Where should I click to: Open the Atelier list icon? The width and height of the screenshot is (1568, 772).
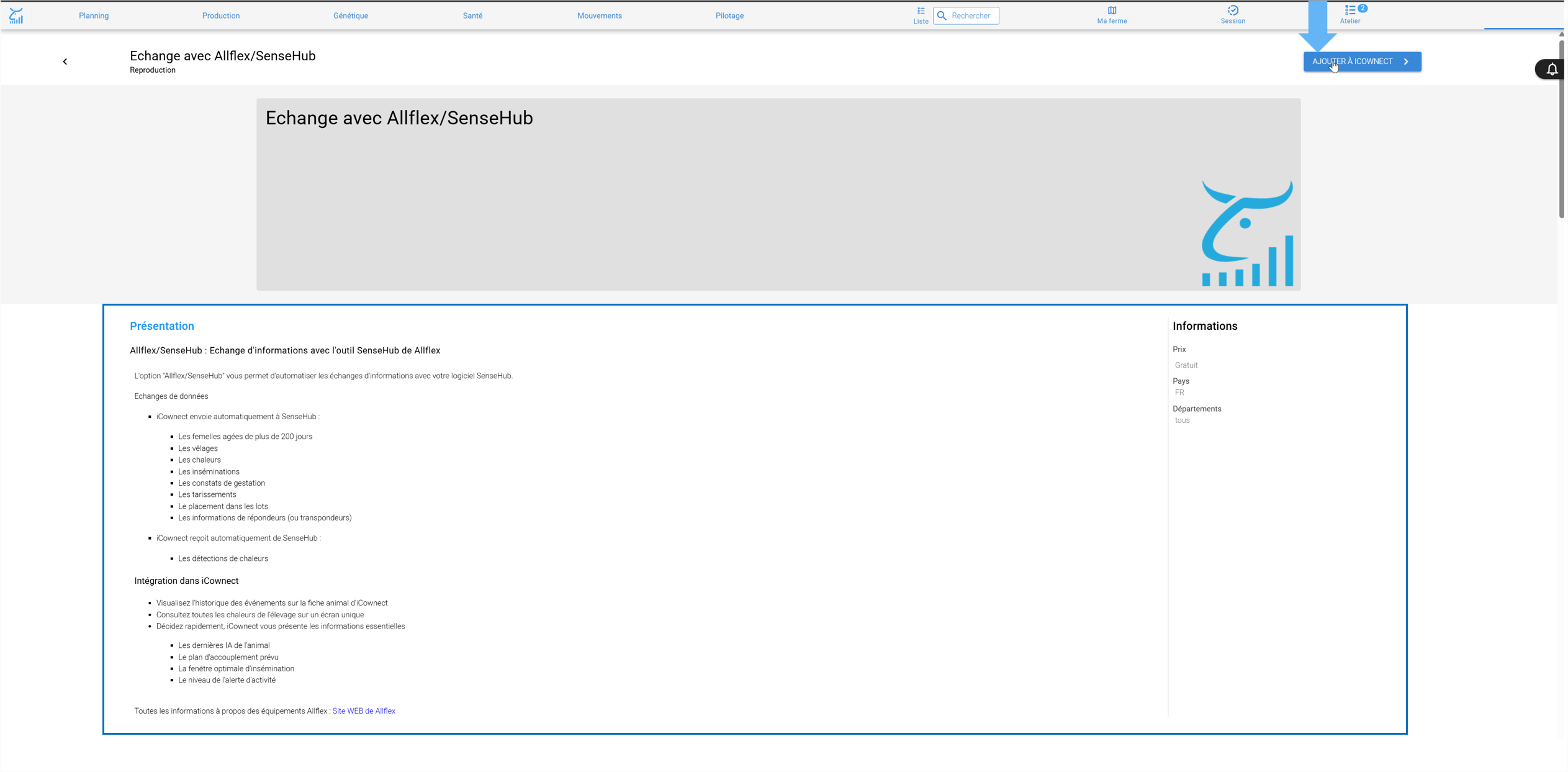coord(1349,10)
